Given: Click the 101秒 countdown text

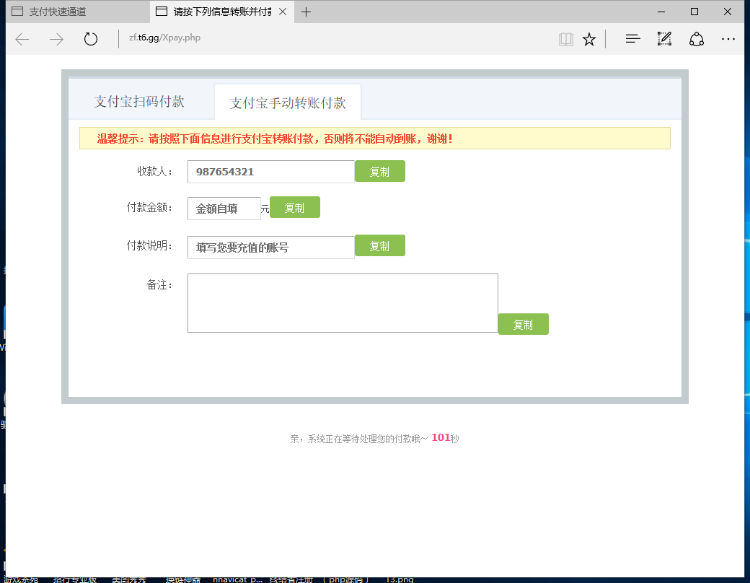Looking at the screenshot, I should click(445, 438).
